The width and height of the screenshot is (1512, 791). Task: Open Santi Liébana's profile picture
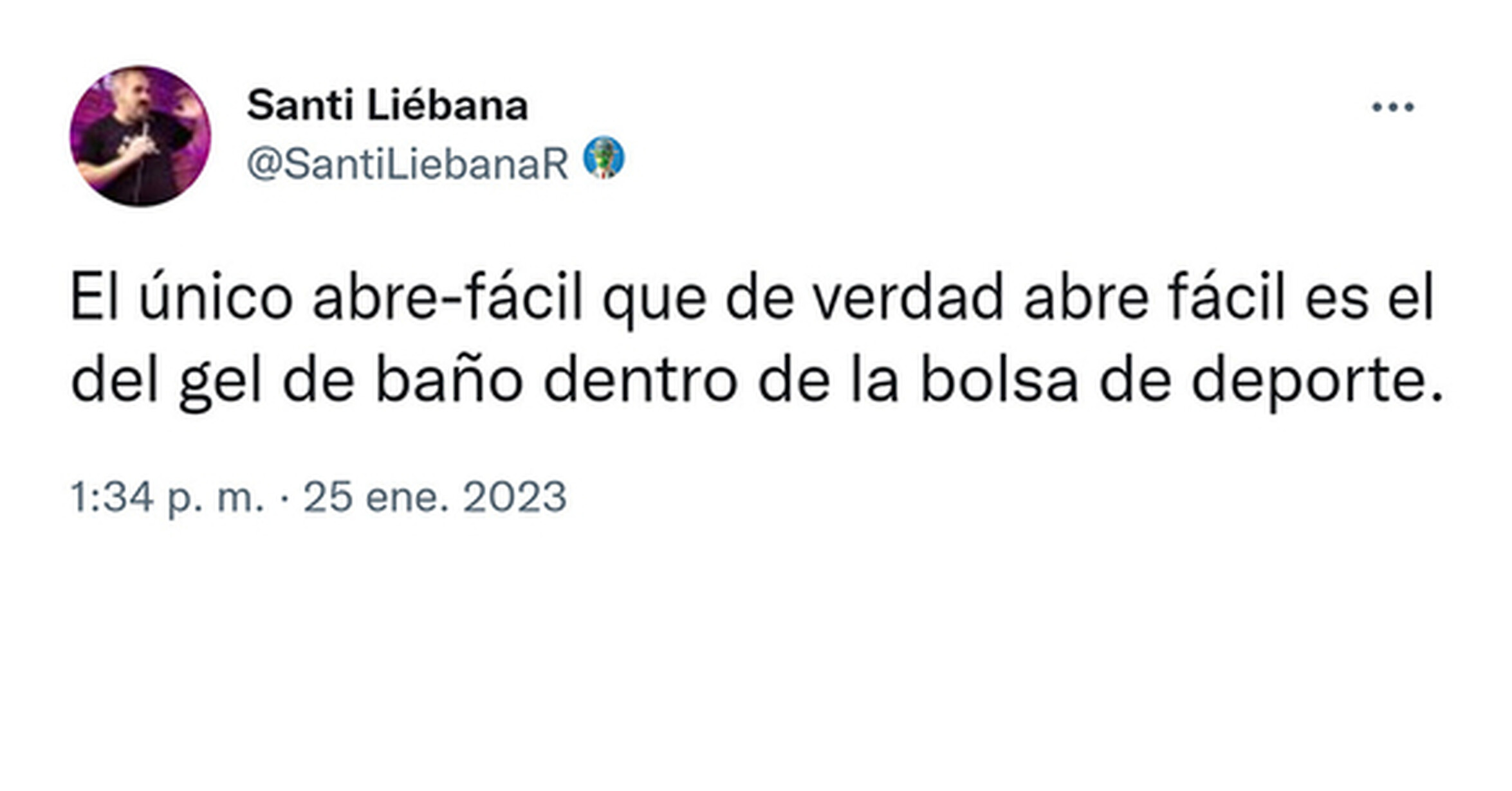(x=140, y=136)
